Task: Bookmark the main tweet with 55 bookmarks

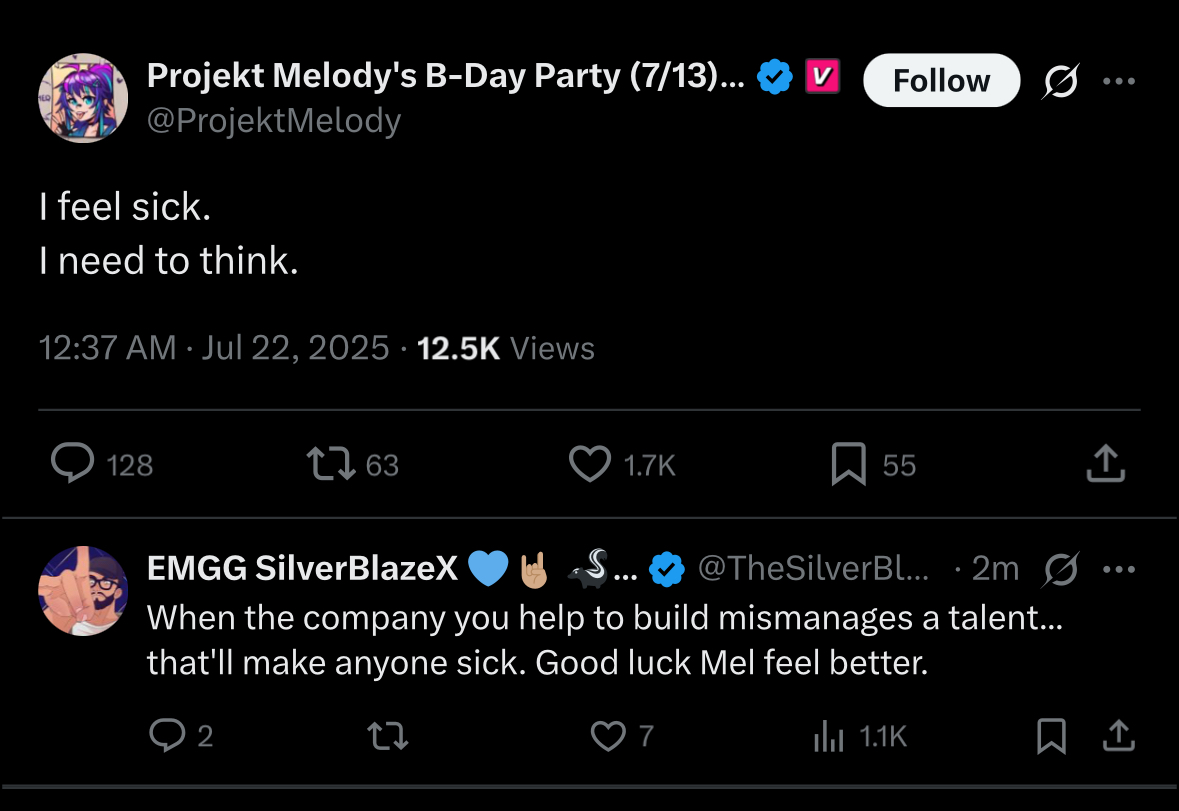Action: [x=849, y=464]
